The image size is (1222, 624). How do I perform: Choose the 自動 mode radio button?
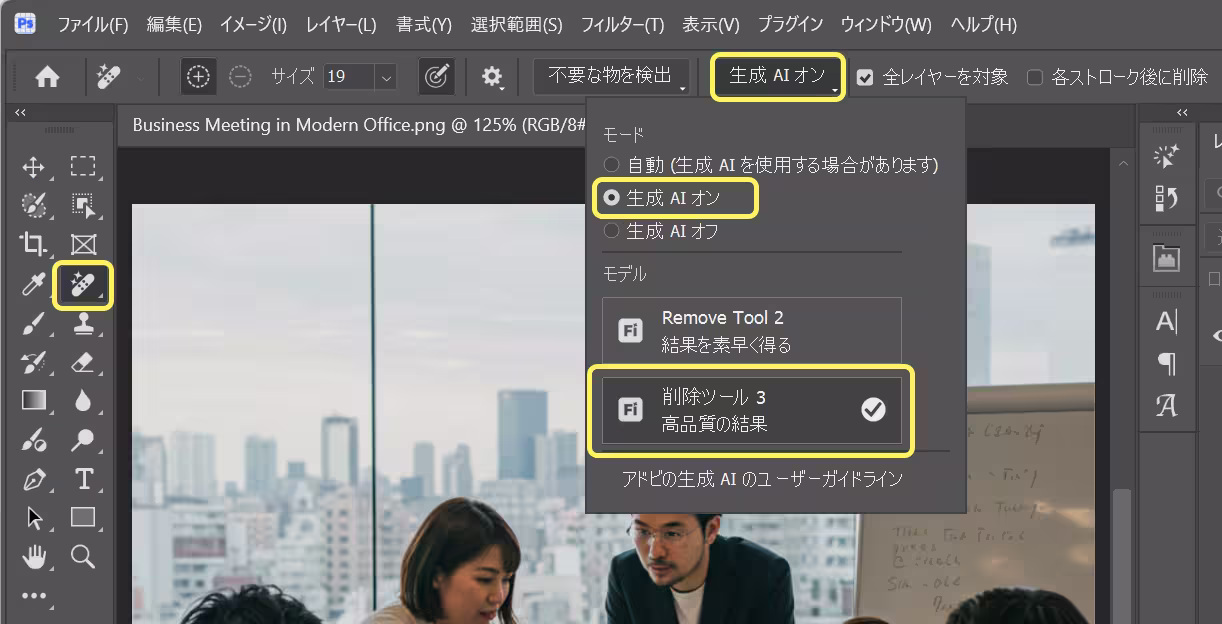pos(612,164)
